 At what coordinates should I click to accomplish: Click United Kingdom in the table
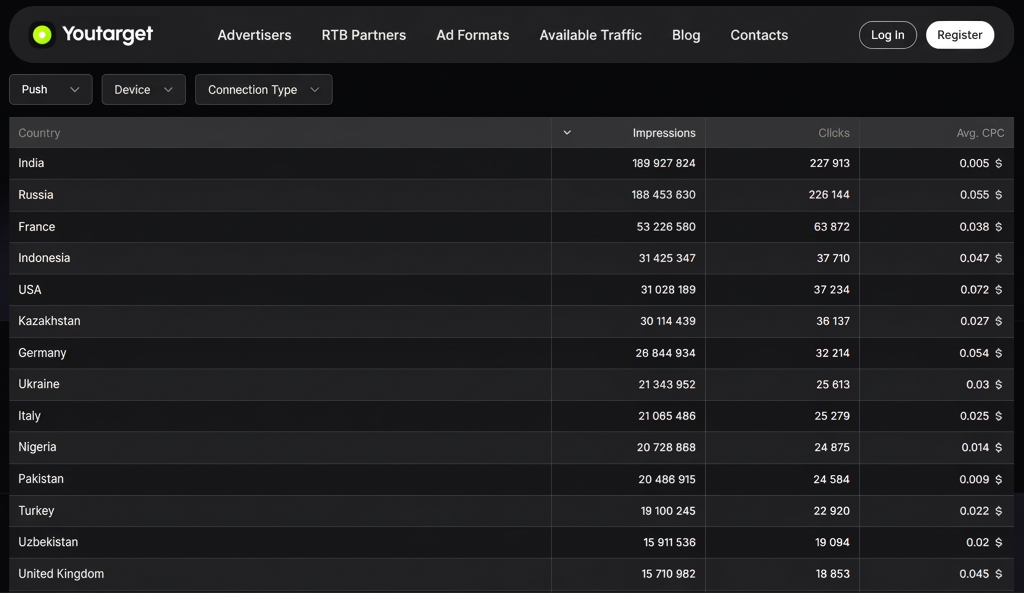[61, 573]
